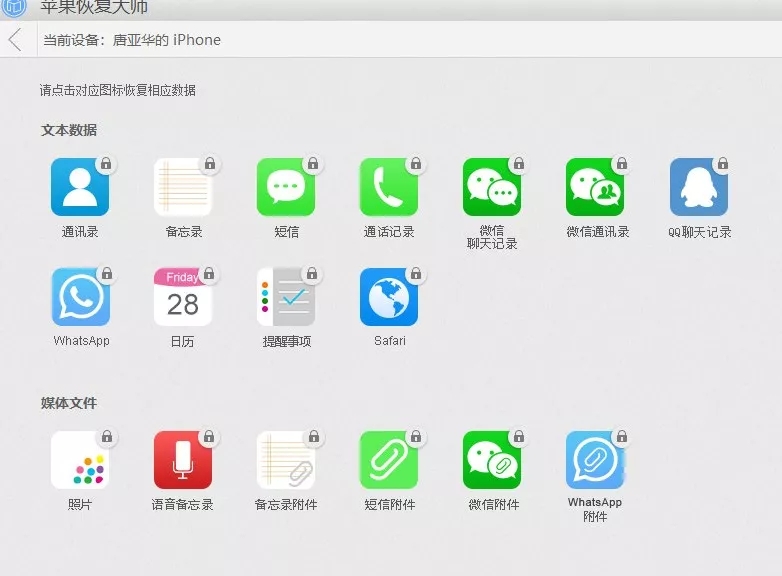The width and height of the screenshot is (782, 576).
Task: Open 微信附件 WeChat attachments icon
Action: [492, 461]
